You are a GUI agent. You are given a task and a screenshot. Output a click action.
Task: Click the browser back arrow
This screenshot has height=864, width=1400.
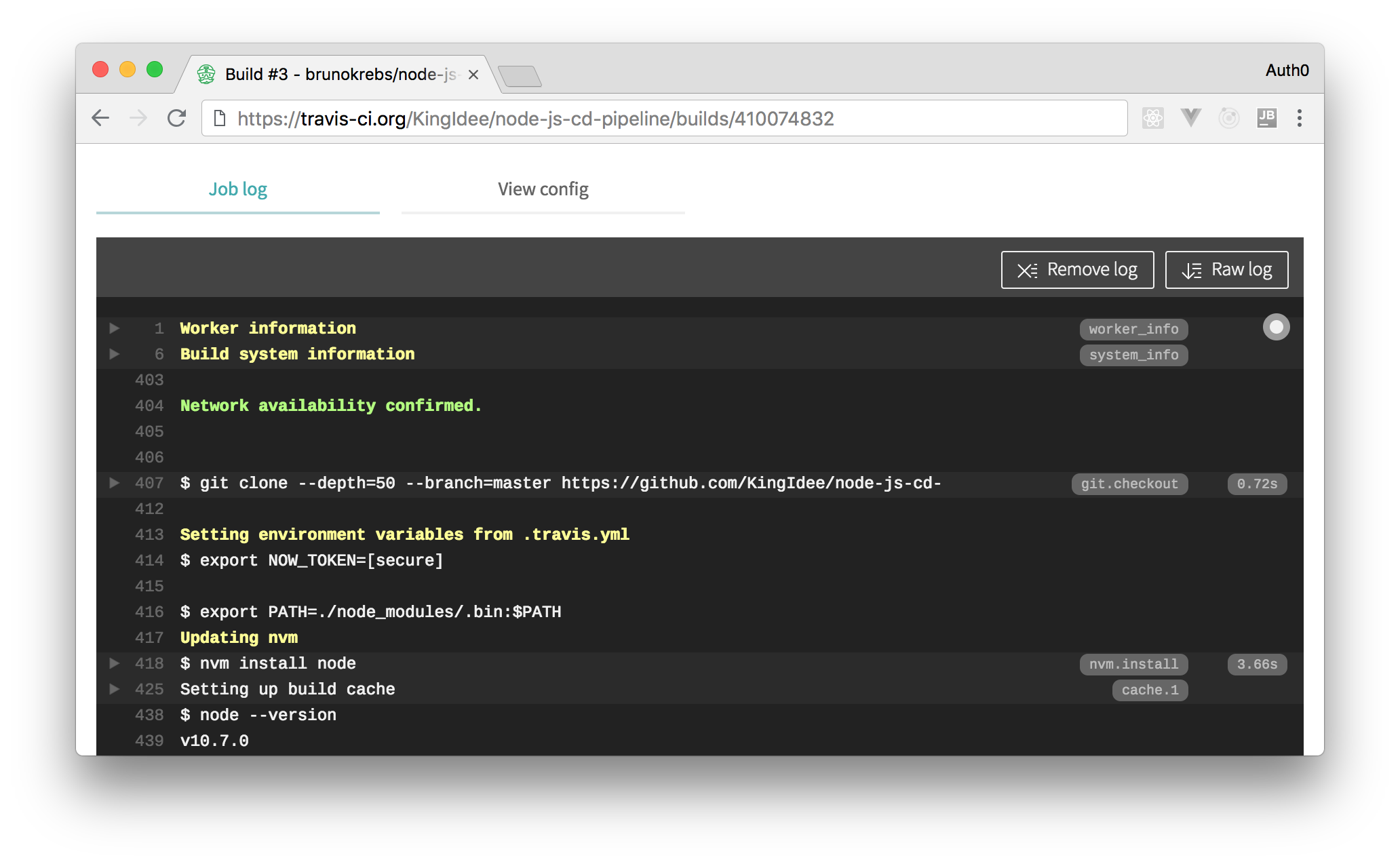pyautogui.click(x=100, y=118)
